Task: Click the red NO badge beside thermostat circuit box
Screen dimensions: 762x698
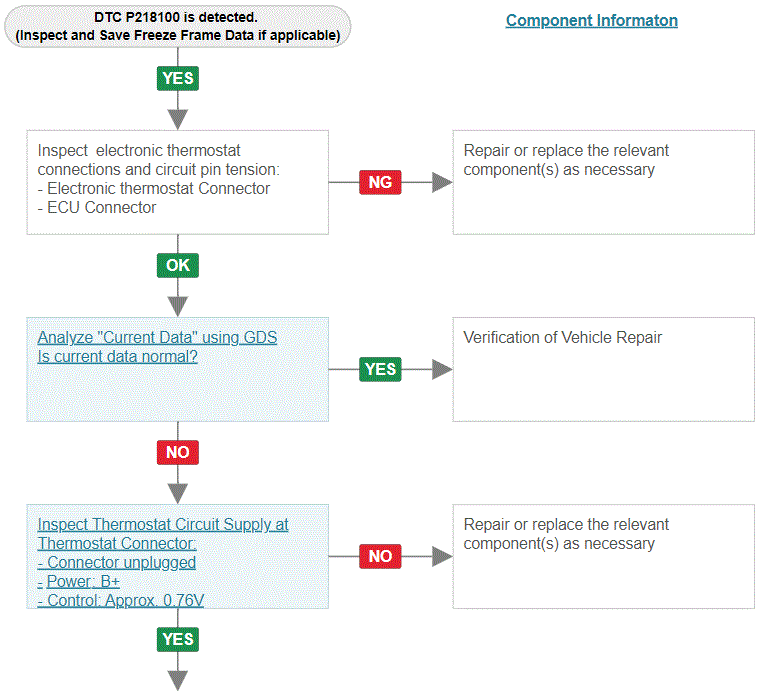Action: click(380, 556)
